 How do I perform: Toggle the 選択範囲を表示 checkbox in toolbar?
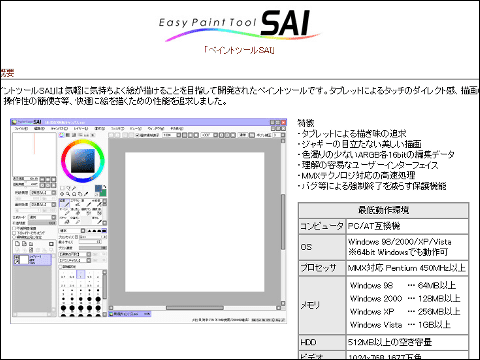coord(147,135)
